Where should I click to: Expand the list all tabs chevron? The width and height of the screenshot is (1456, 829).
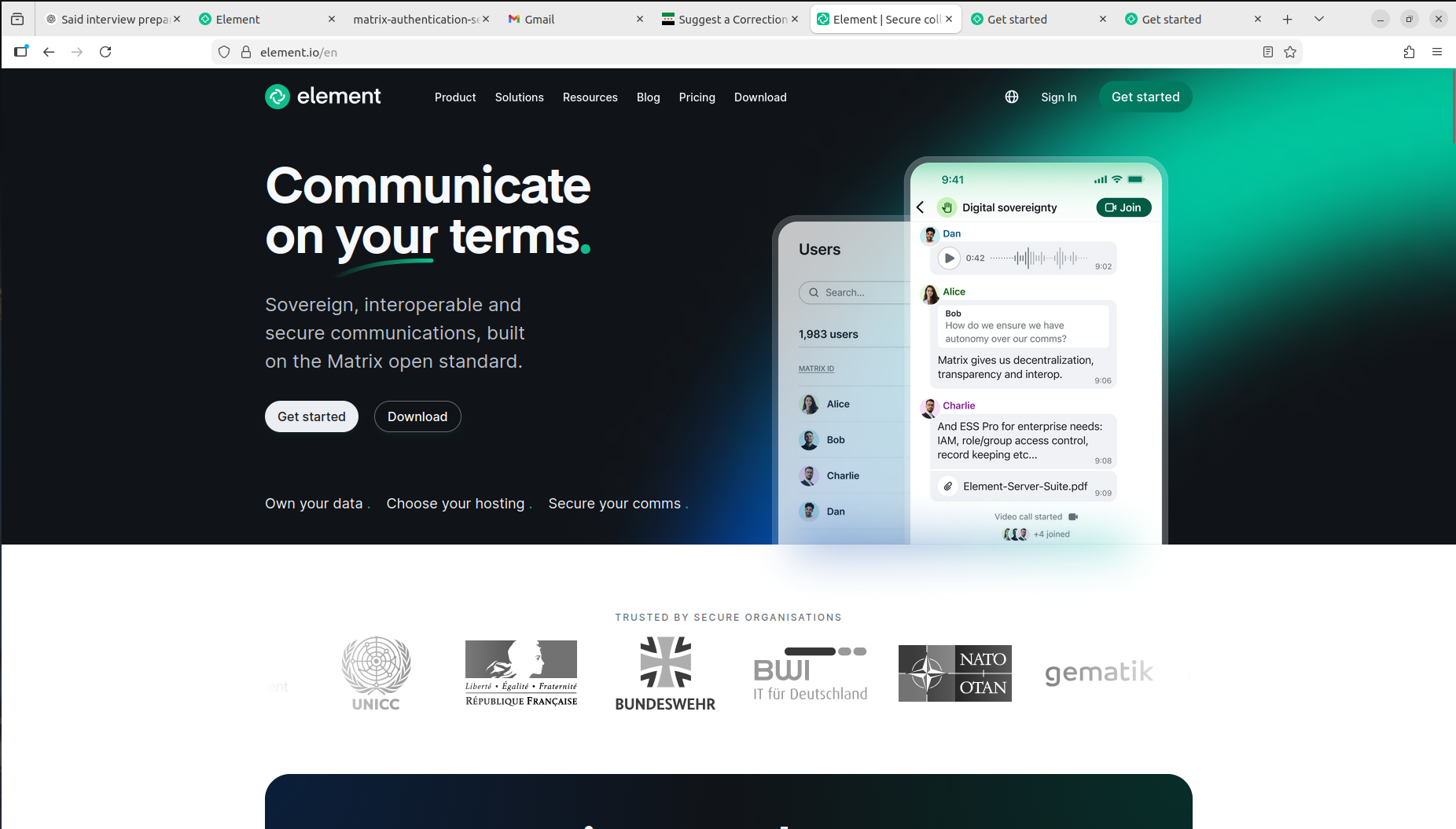point(1319,19)
